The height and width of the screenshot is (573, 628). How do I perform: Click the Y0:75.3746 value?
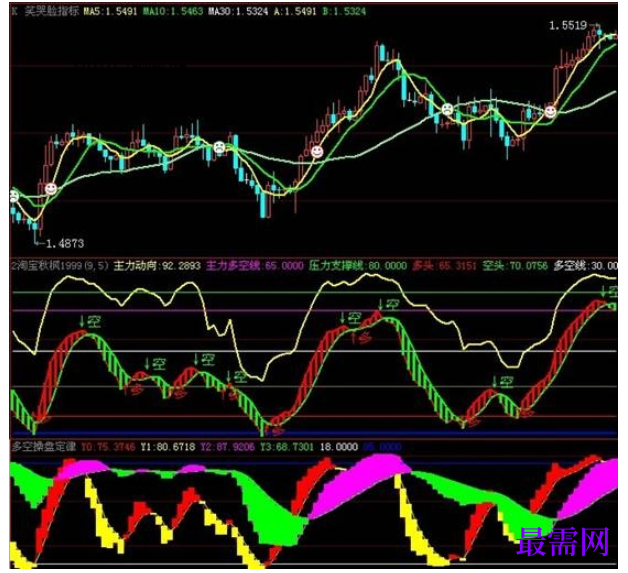click(108, 447)
